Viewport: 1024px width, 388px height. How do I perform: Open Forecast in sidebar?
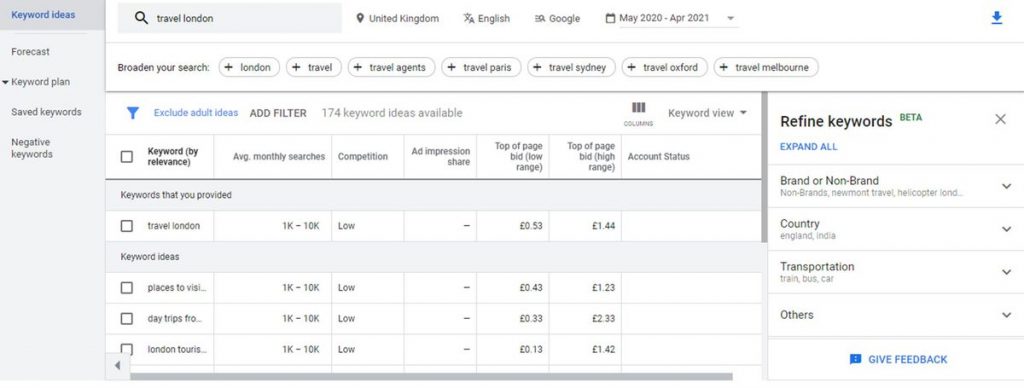tap(30, 52)
